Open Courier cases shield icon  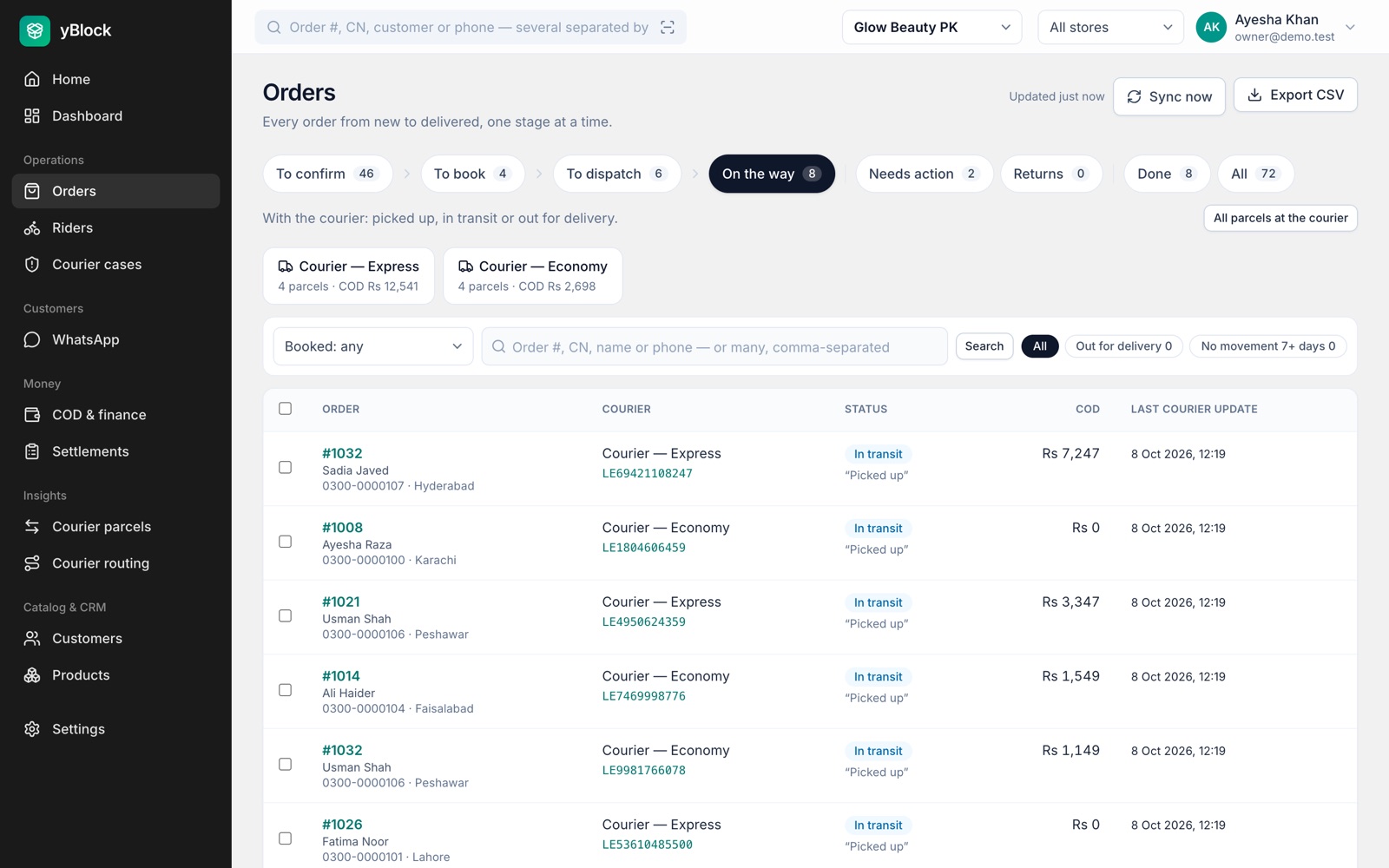point(32,264)
